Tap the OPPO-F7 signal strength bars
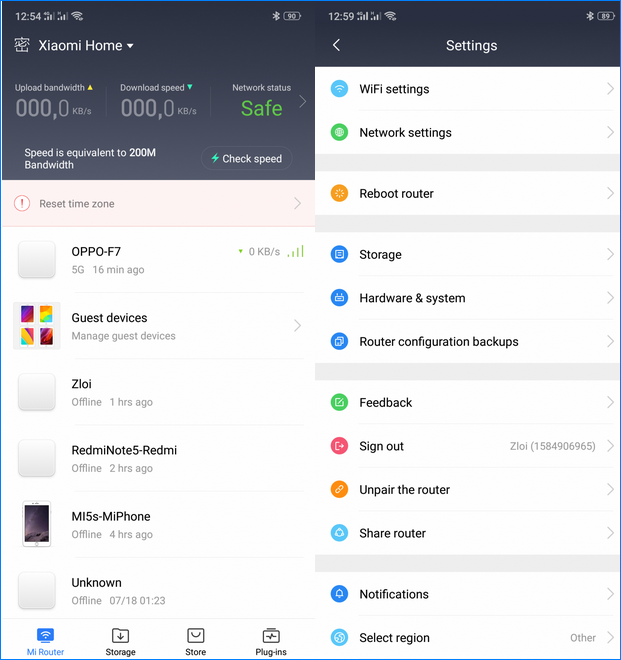 pos(296,251)
